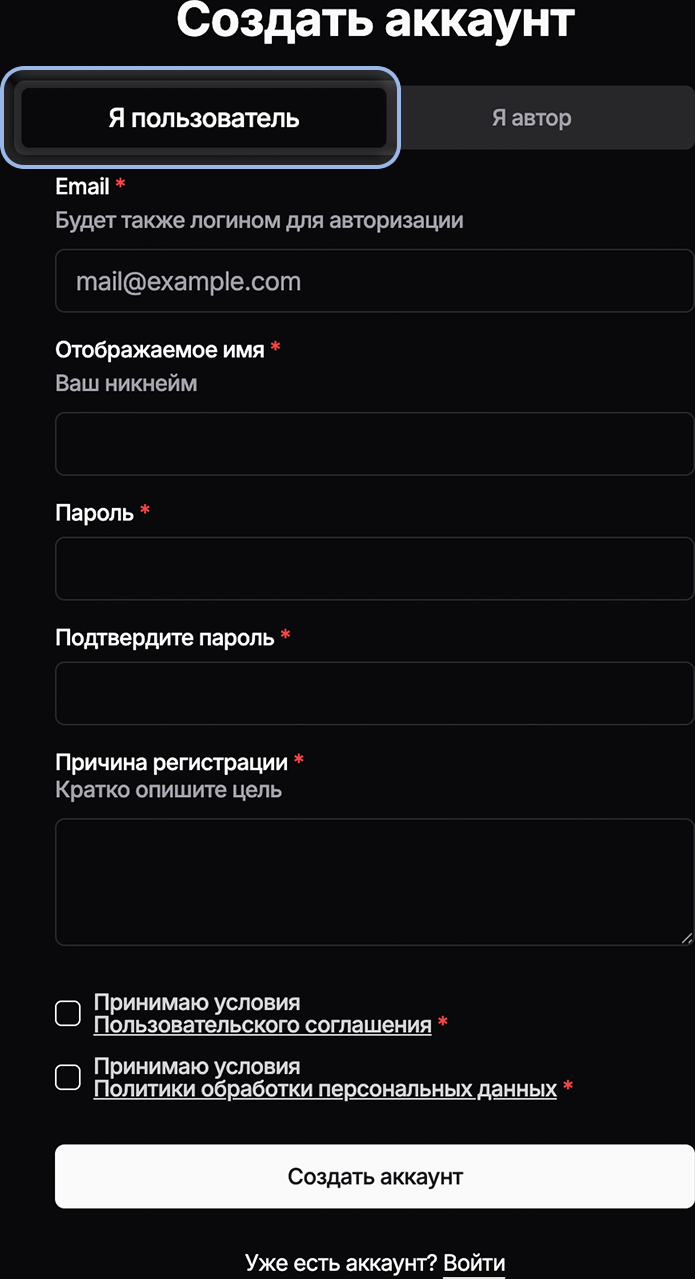695x1279 pixels.
Task: Click the "Отображаемое имя" field label
Action: [160, 350]
